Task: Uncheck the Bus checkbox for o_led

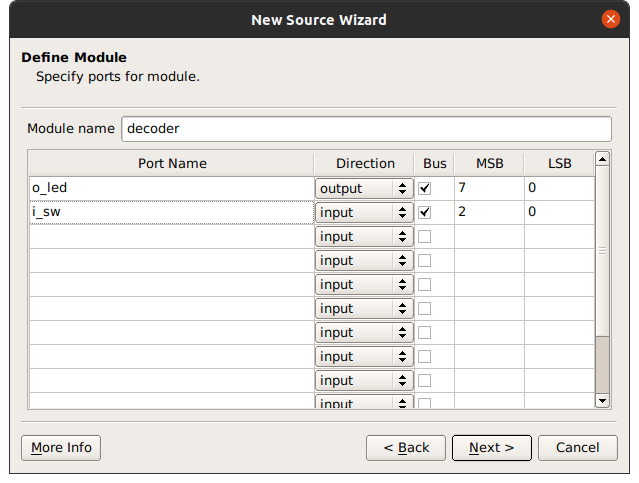Action: (425, 188)
